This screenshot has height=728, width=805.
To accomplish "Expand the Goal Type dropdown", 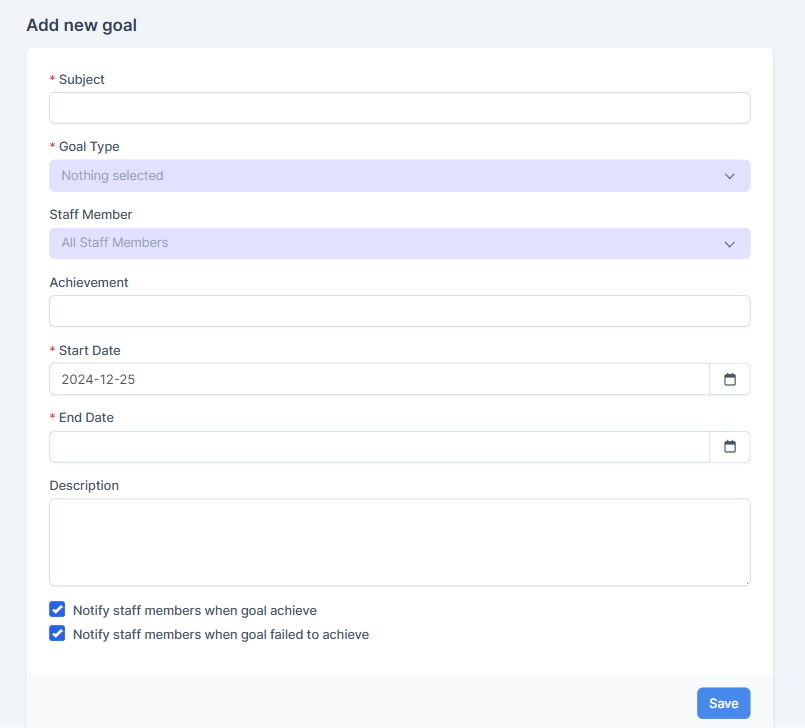I will click(399, 176).
